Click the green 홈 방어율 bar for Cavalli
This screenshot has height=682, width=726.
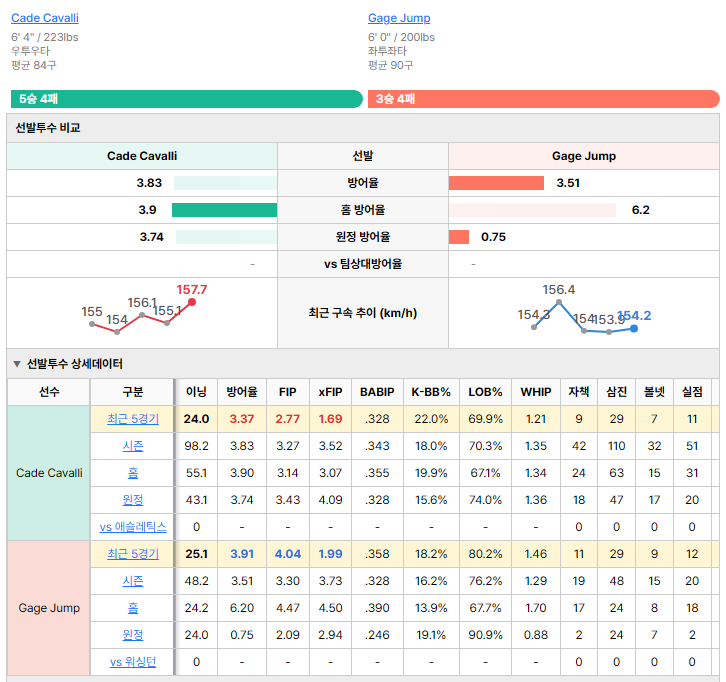pos(225,210)
